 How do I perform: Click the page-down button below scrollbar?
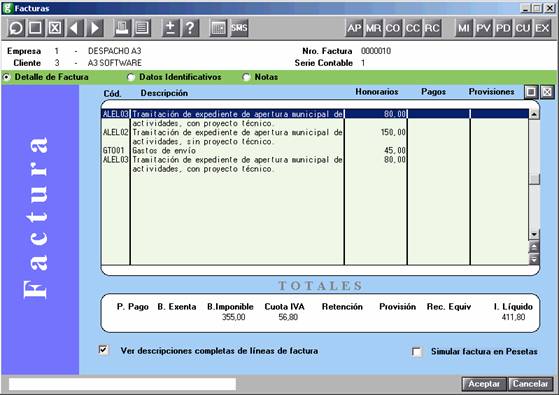click(x=534, y=259)
